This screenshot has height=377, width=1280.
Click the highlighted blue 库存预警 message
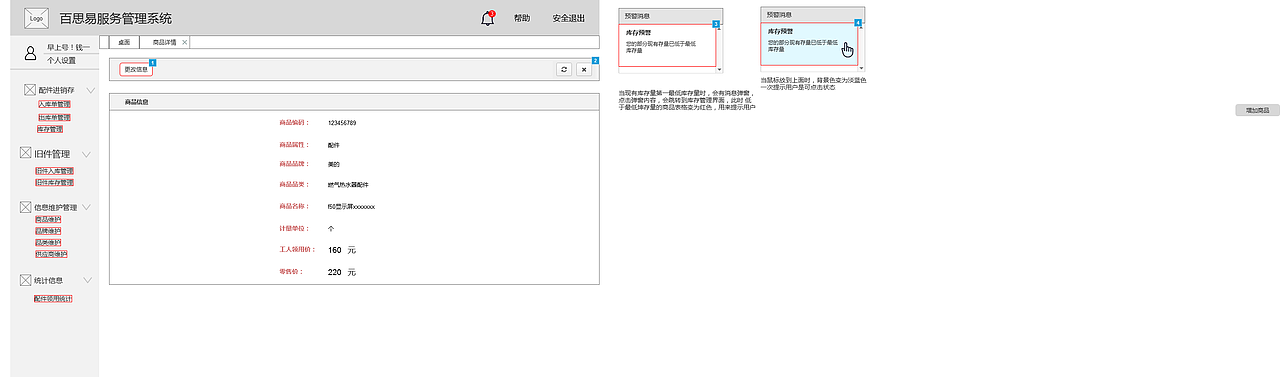point(810,45)
